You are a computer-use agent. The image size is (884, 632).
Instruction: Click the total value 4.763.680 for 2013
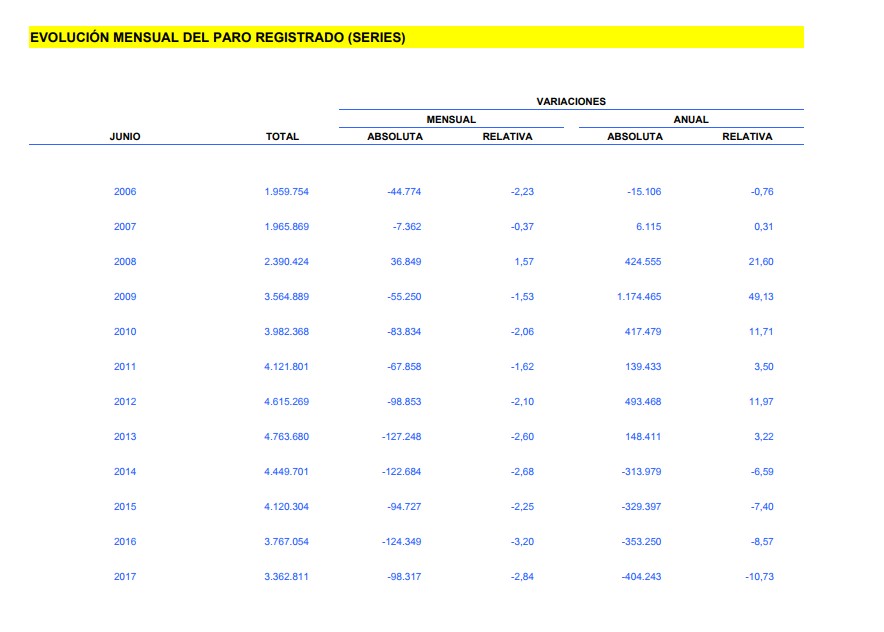point(286,437)
